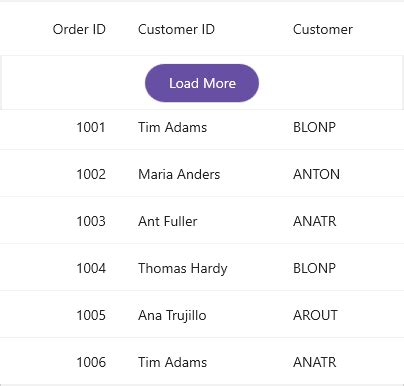Select order ID cell 1001
404x386 pixels.
coord(91,127)
